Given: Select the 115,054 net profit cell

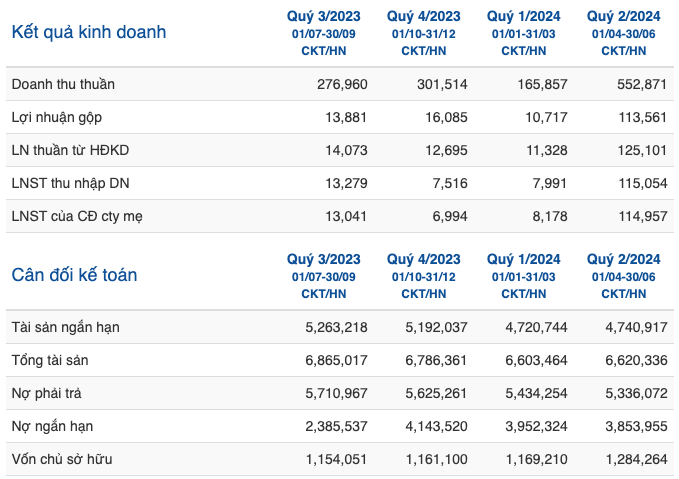Looking at the screenshot, I should 643,183.
